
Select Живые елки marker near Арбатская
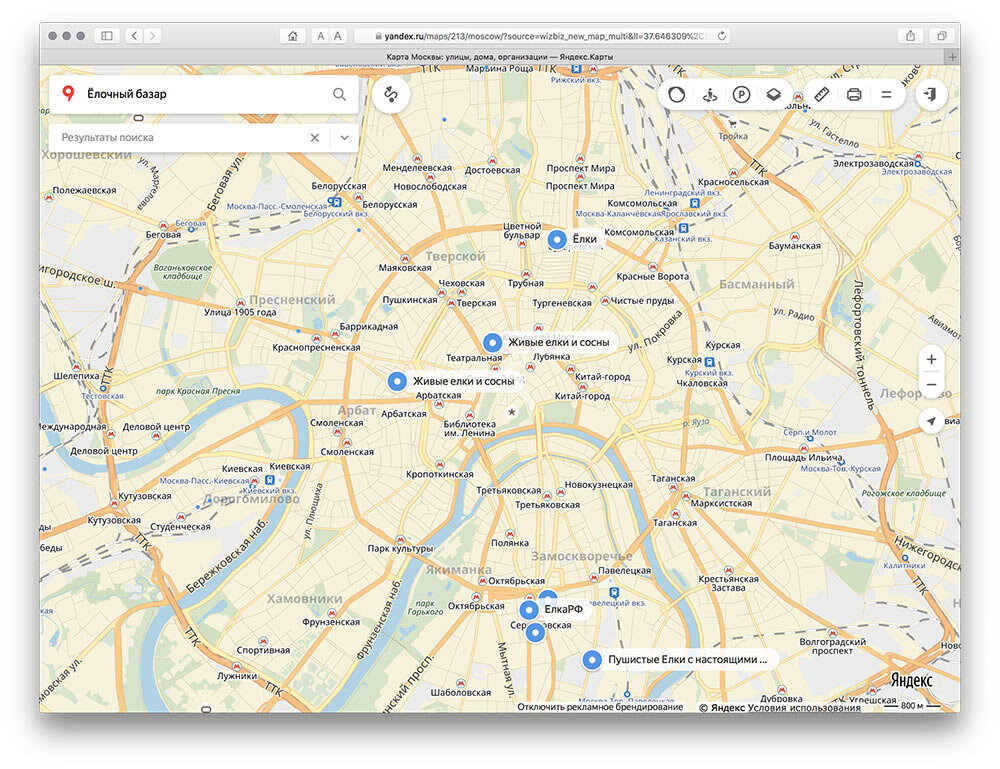[x=397, y=381]
